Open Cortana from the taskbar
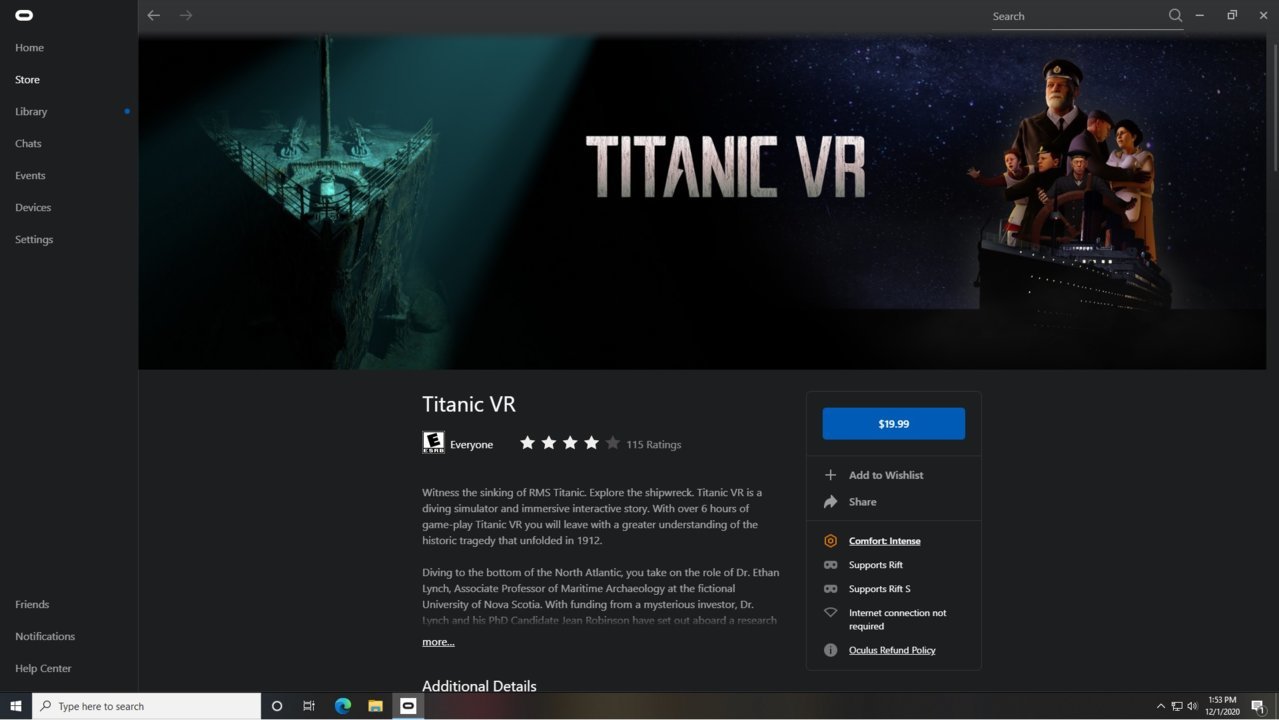The image size is (1279, 720). point(277,706)
